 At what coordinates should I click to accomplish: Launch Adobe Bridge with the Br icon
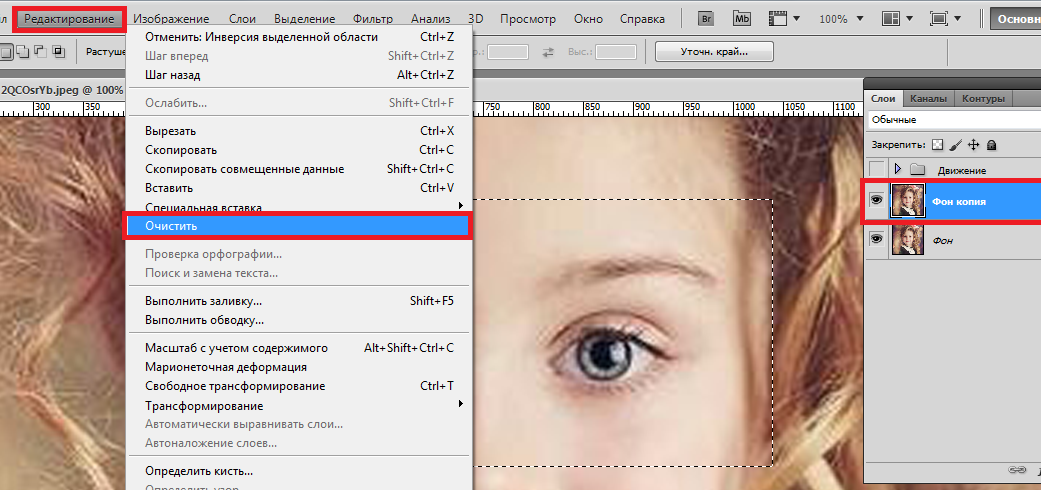(706, 19)
